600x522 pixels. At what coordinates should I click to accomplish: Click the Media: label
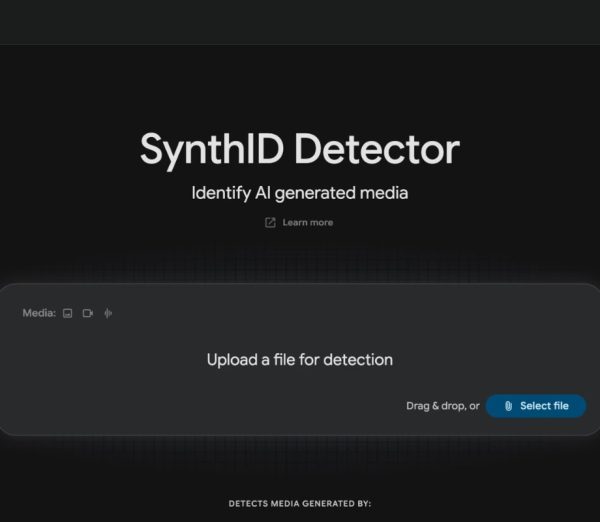(x=39, y=313)
